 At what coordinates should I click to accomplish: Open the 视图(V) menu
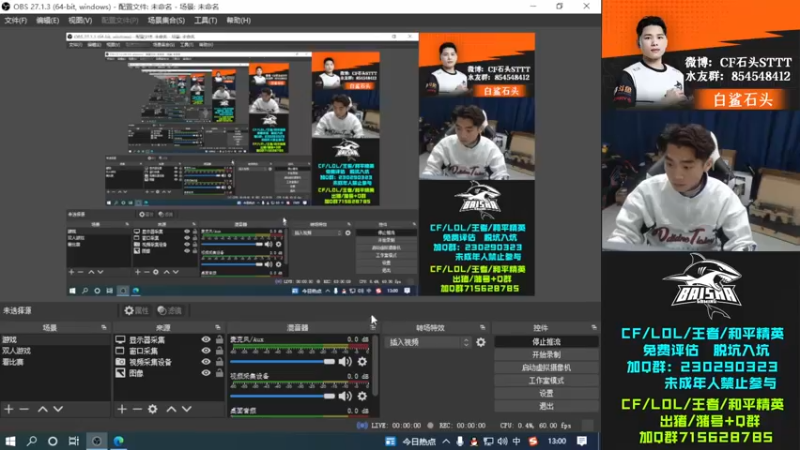click(x=80, y=20)
